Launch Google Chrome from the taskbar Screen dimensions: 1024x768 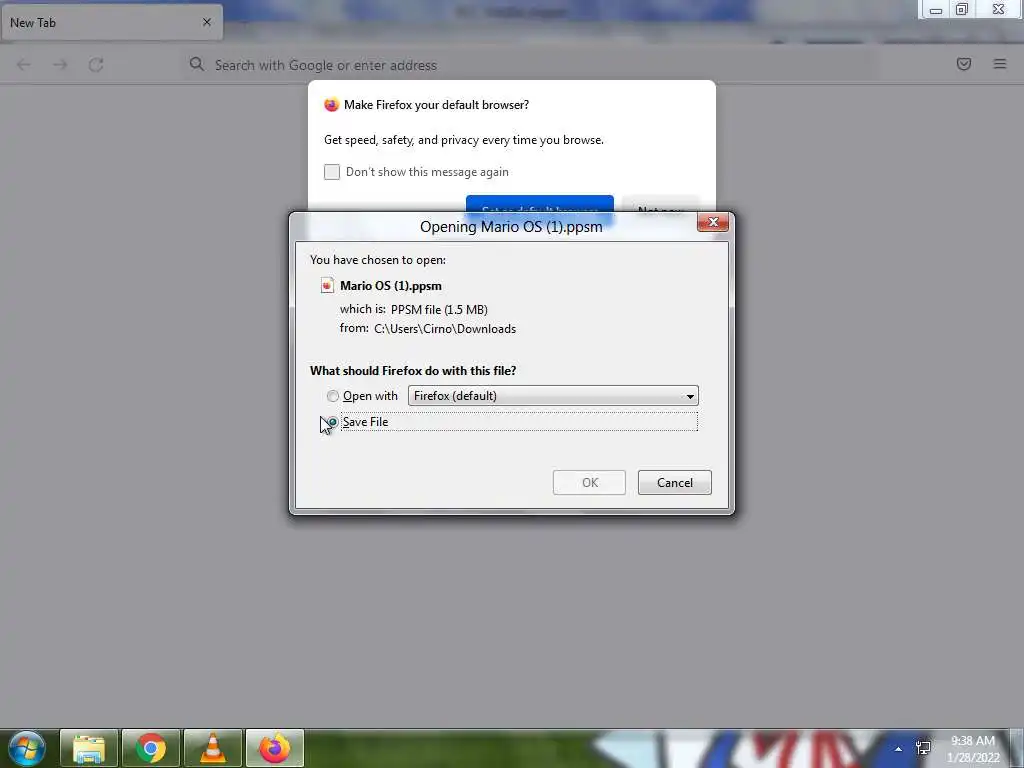point(151,748)
